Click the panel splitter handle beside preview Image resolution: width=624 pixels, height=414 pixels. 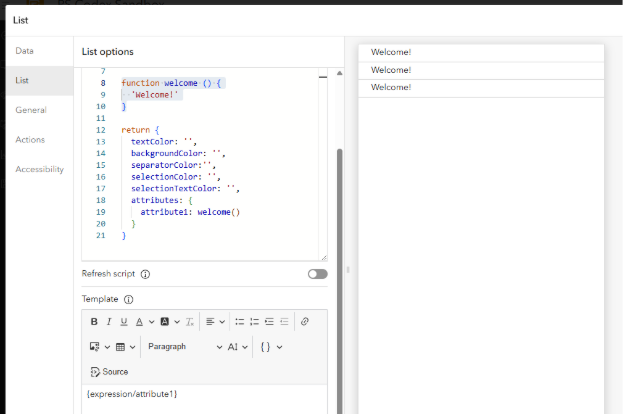[348, 270]
